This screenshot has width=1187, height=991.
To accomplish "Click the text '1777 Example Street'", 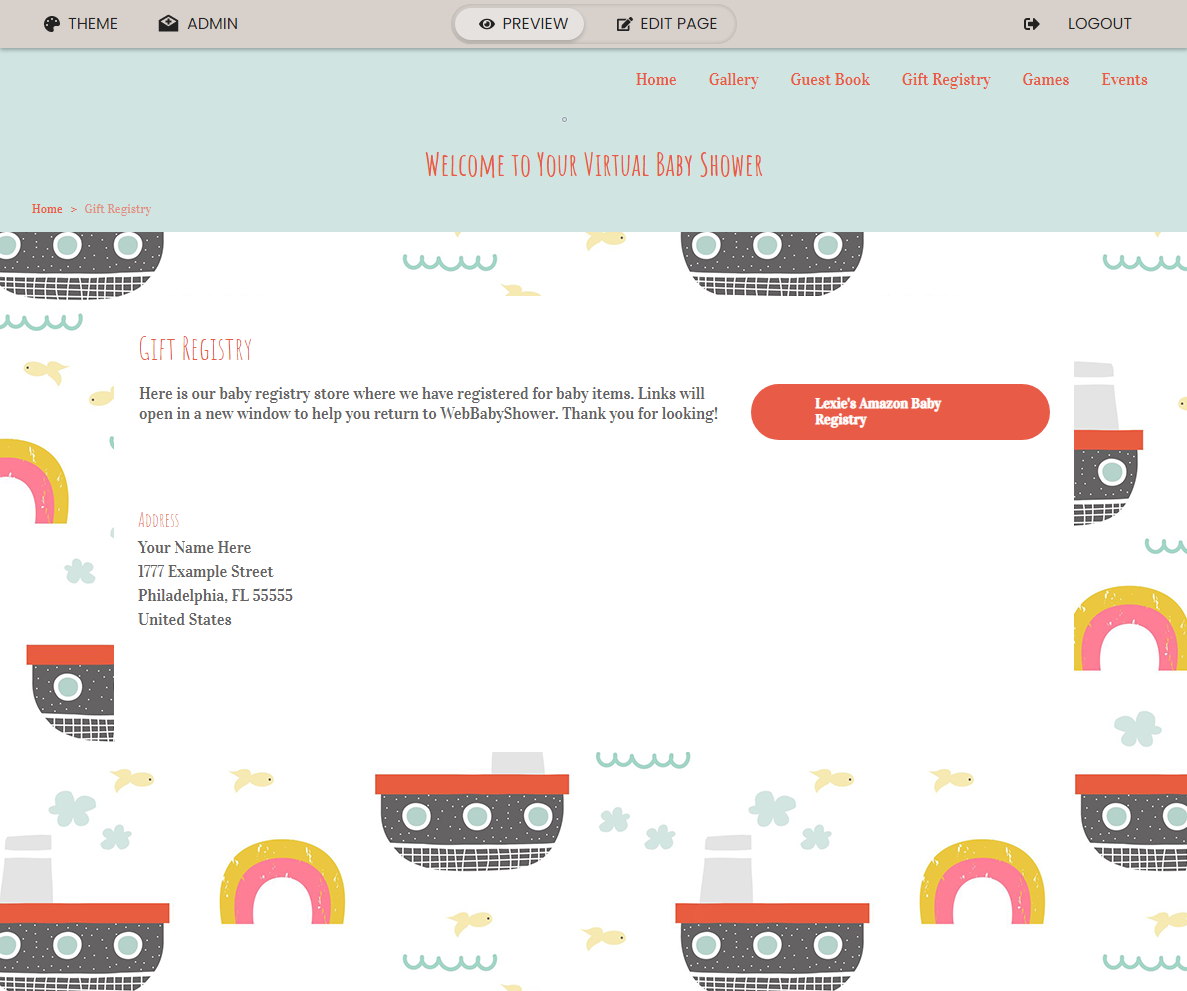I will pos(205,572).
